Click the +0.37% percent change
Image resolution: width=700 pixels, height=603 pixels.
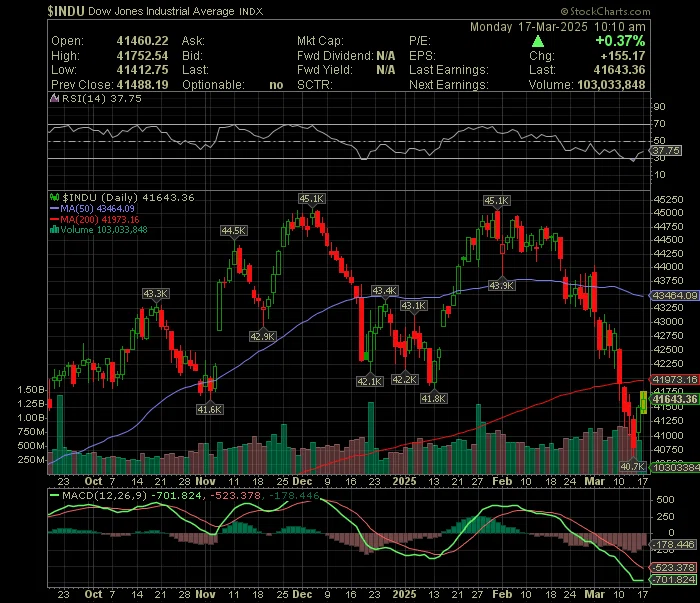620,41
